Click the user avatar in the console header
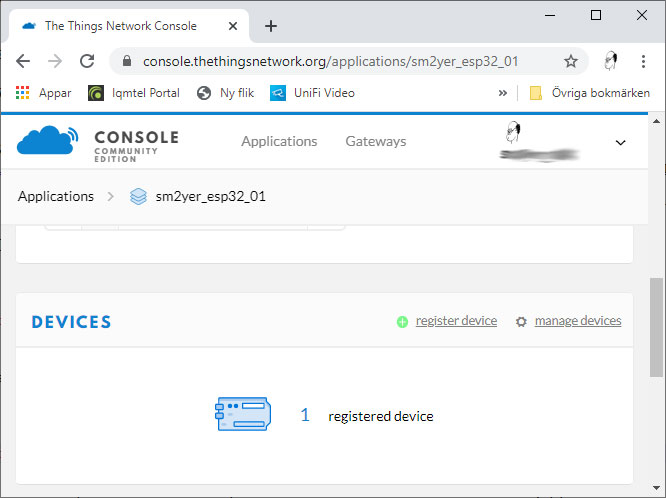This screenshot has width=666, height=498. click(513, 132)
